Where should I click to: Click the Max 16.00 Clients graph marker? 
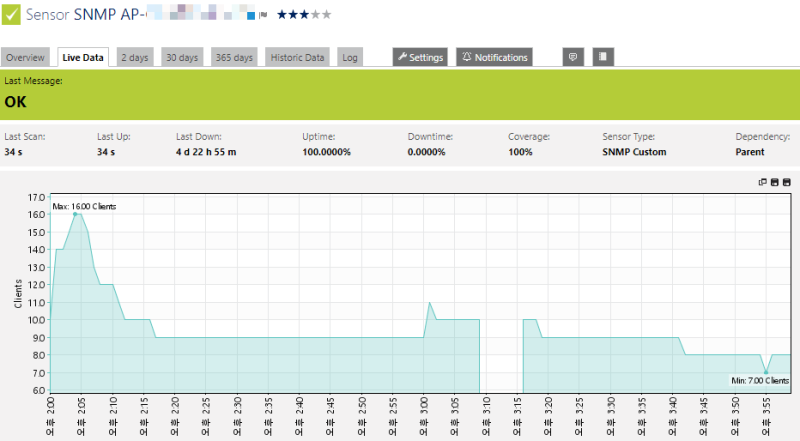[75, 214]
